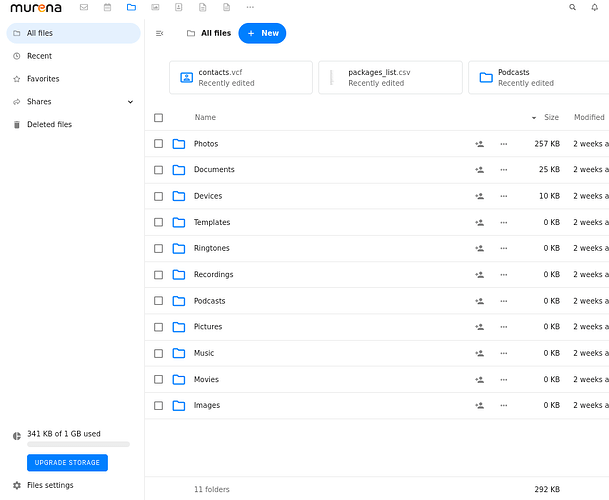
Task: Open recently edited contacts.vcf card
Action: 241,77
